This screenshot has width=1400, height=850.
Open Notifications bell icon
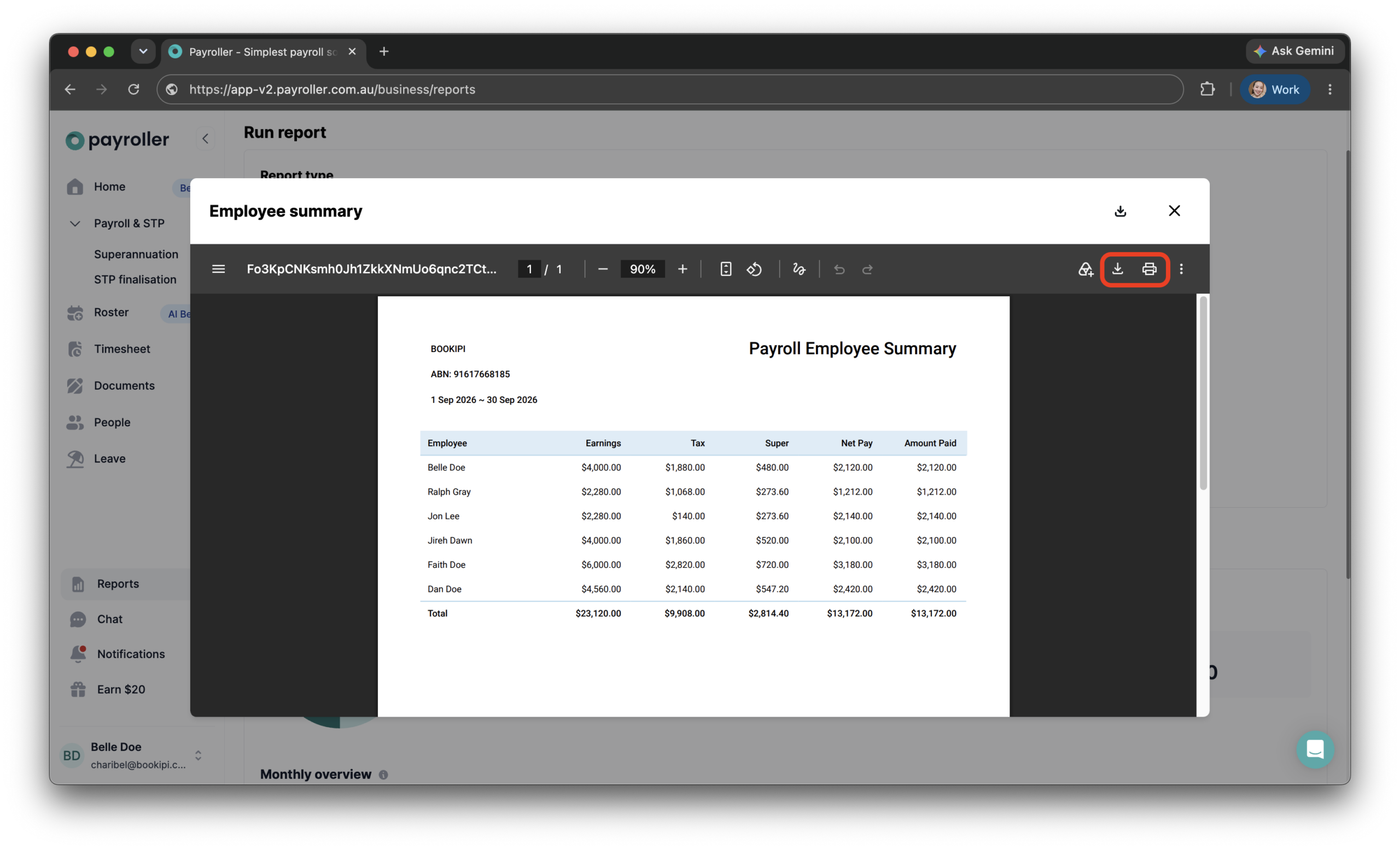[78, 654]
